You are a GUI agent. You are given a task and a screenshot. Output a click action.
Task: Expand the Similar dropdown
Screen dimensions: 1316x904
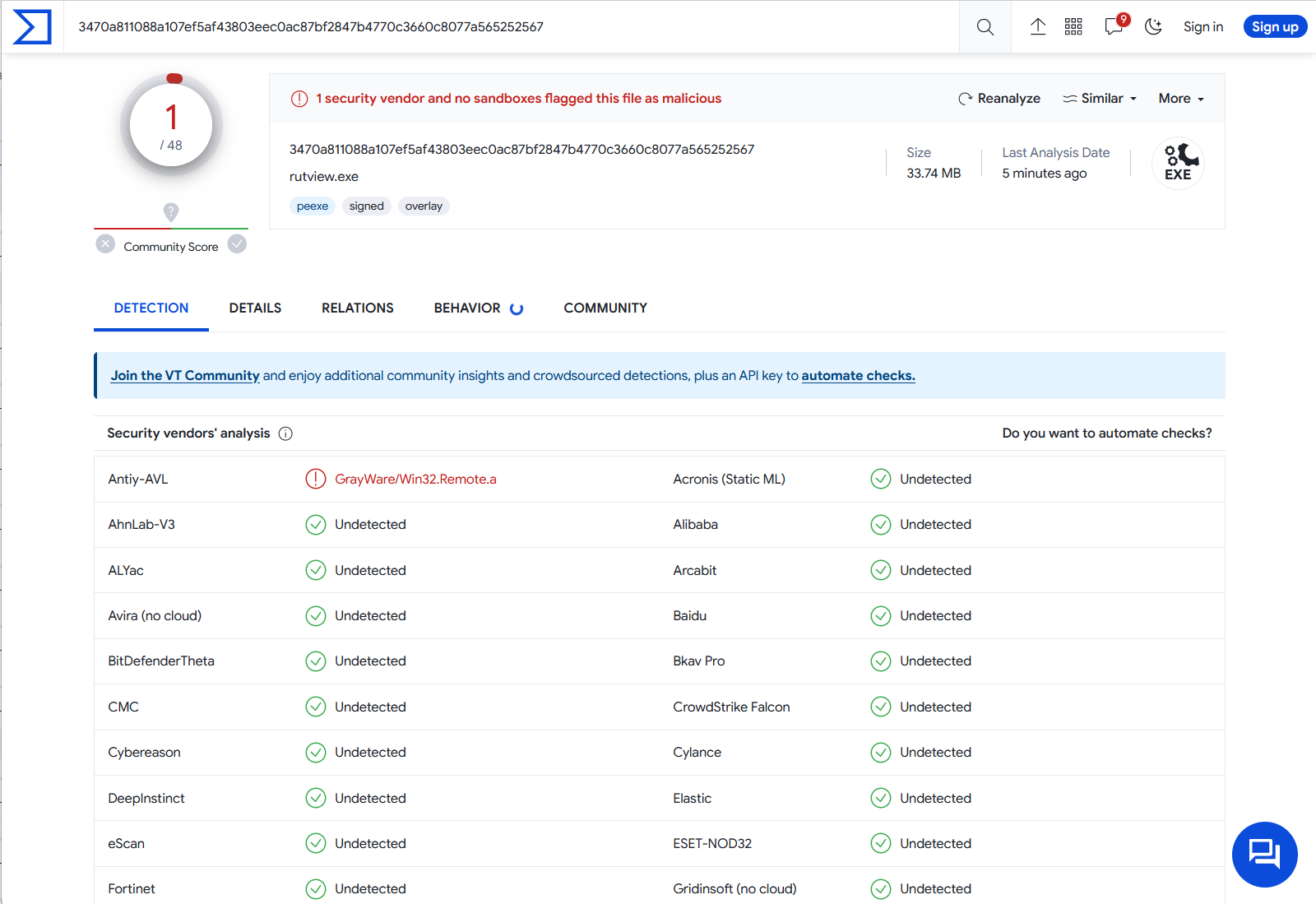[x=1100, y=99]
